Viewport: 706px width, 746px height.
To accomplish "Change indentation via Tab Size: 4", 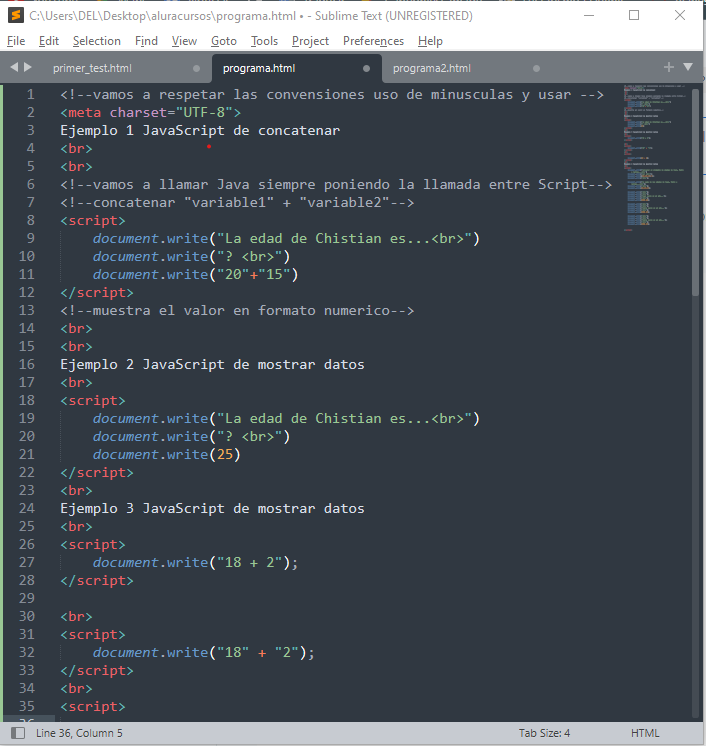I will [544, 733].
